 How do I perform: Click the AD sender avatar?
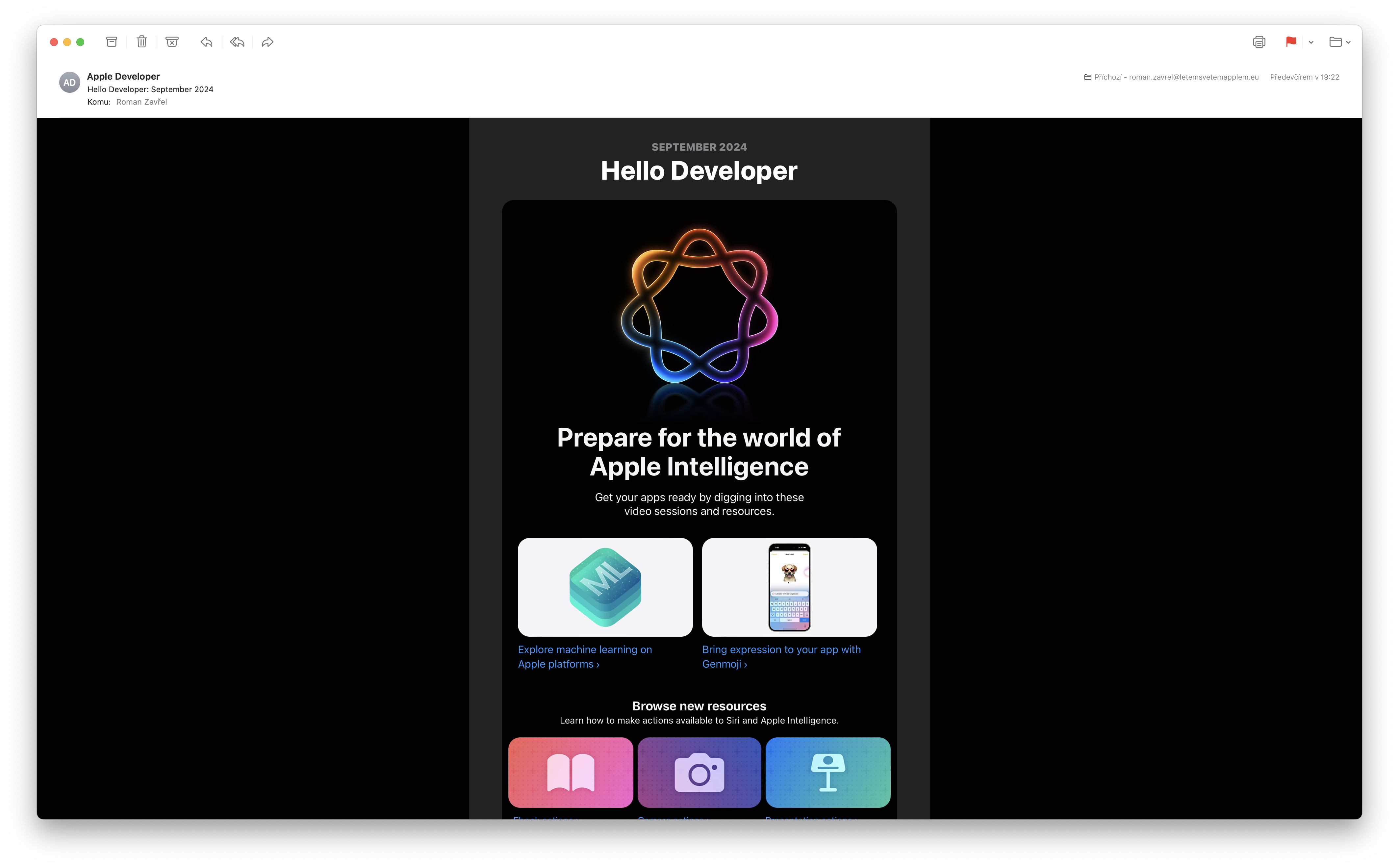[69, 83]
